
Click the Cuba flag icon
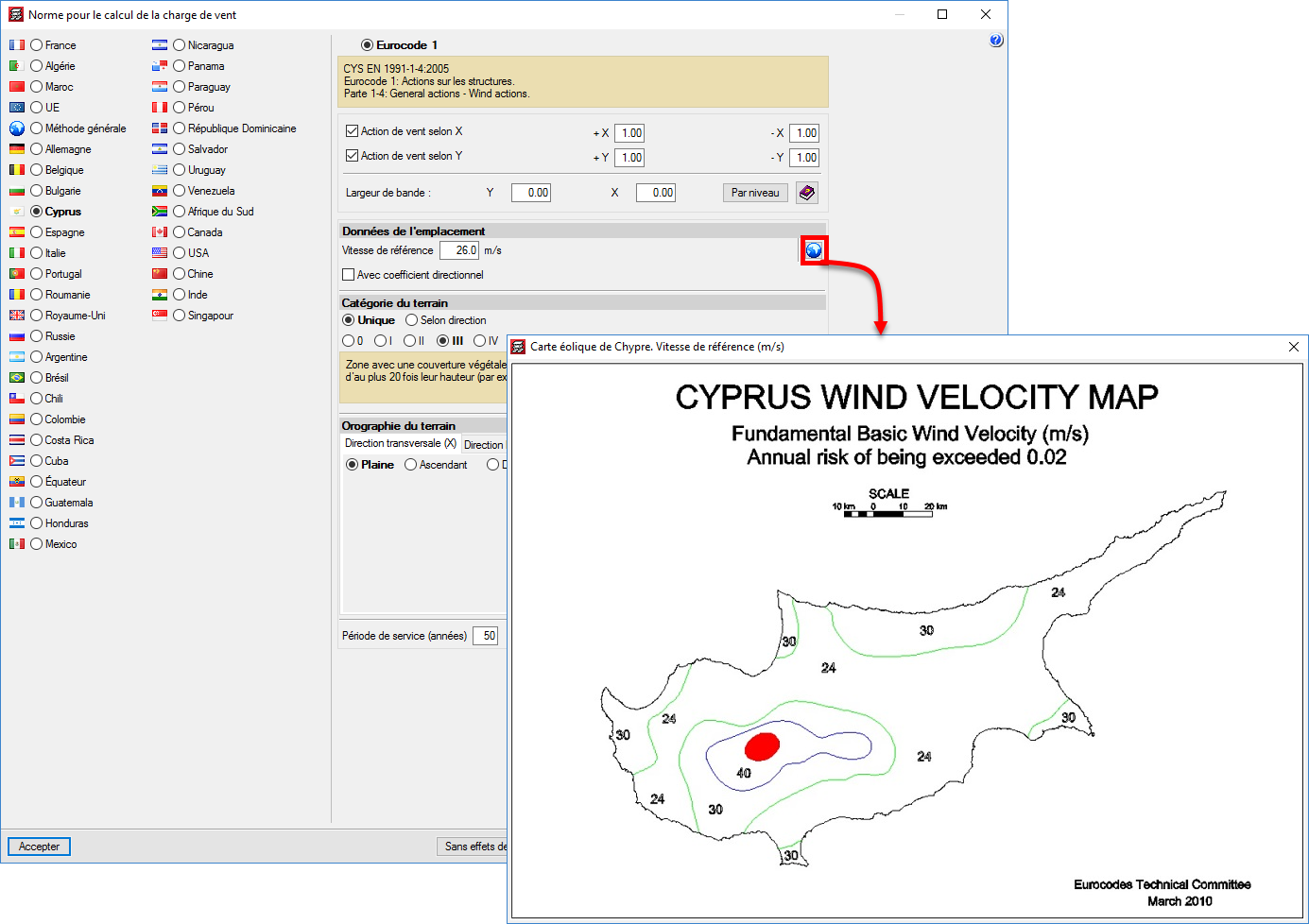point(17,461)
